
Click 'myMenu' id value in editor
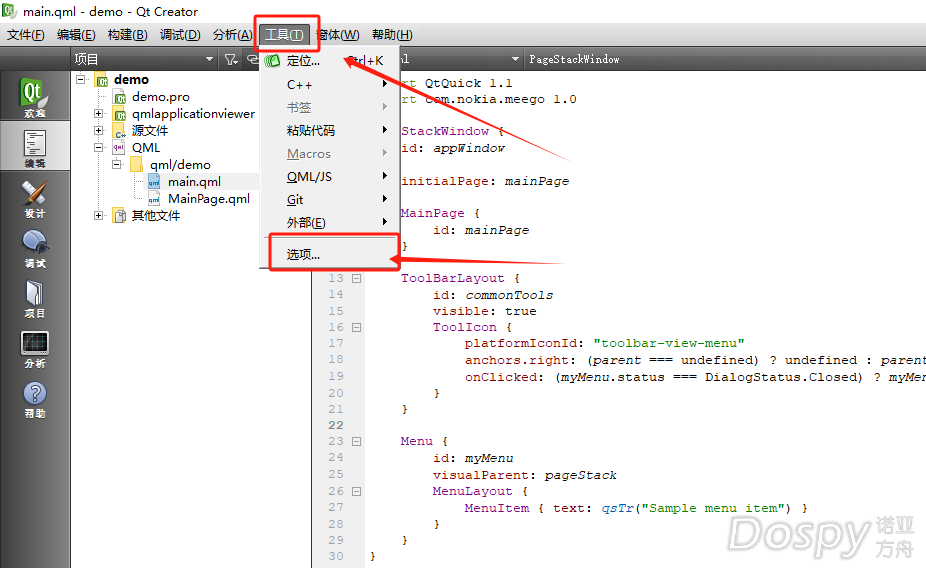489,458
